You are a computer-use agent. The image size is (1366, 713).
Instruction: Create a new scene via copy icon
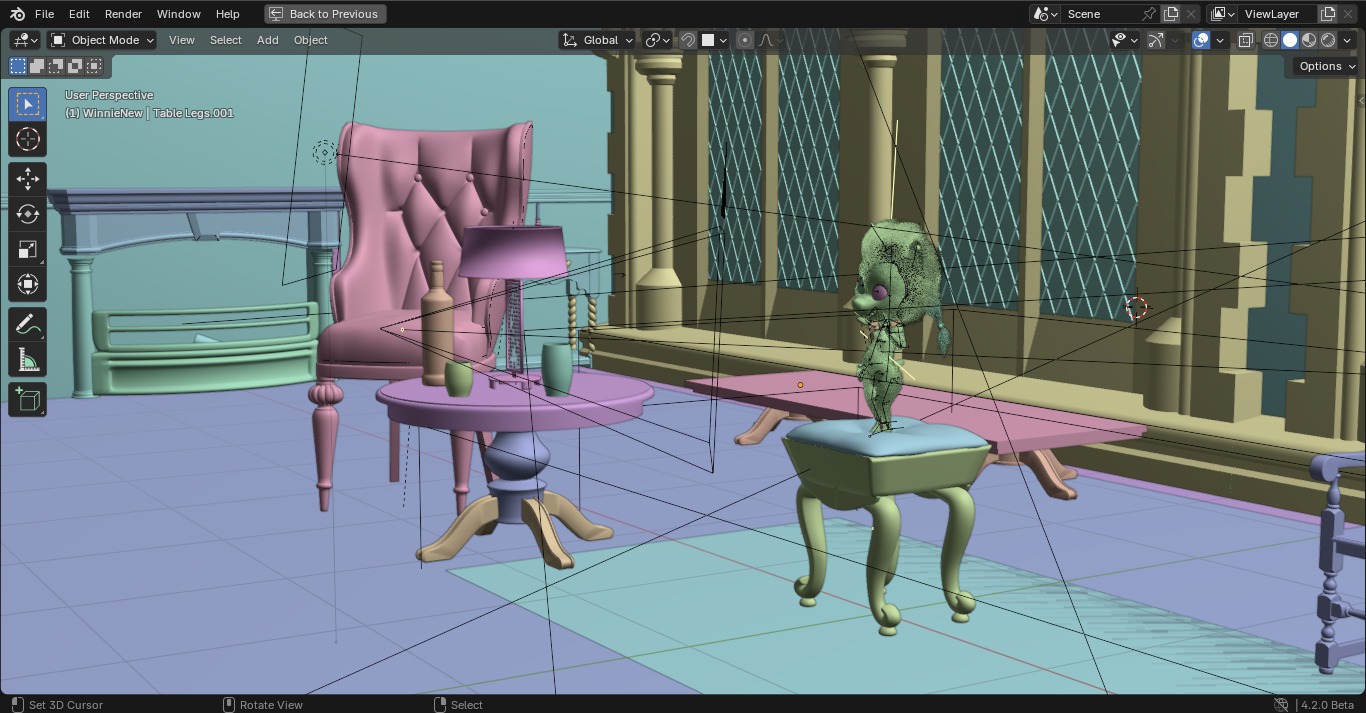[x=1171, y=14]
